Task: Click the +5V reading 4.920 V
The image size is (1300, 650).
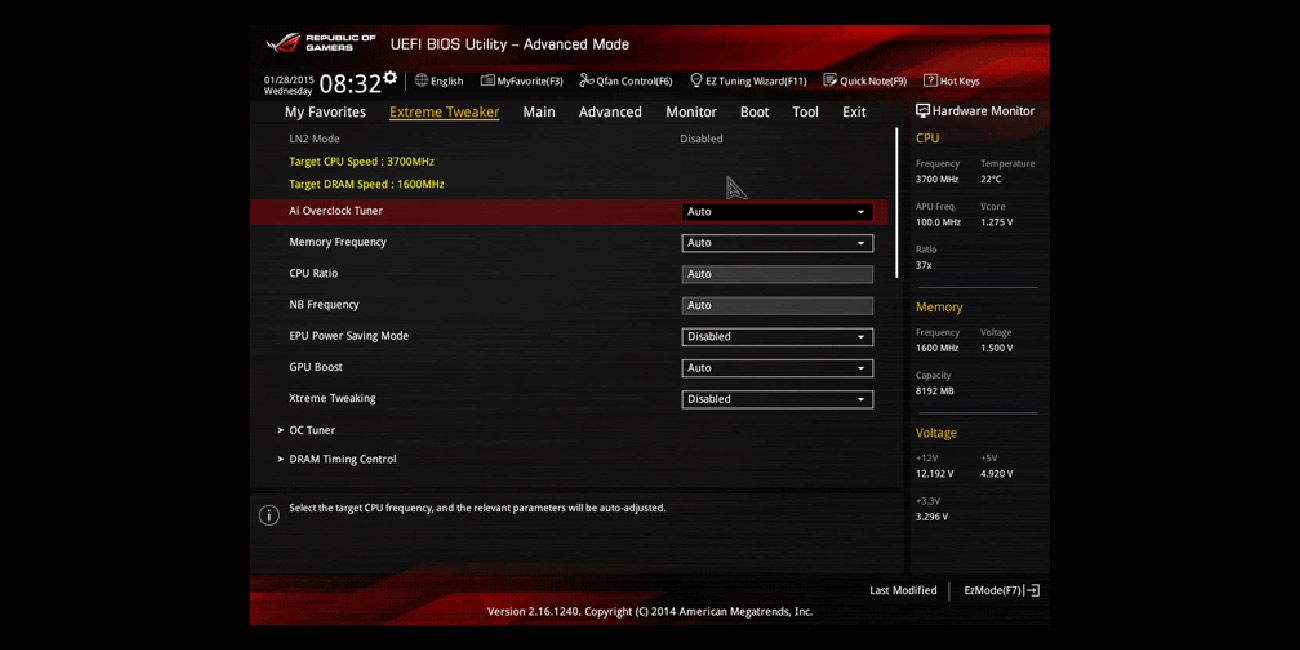Action: coord(997,474)
